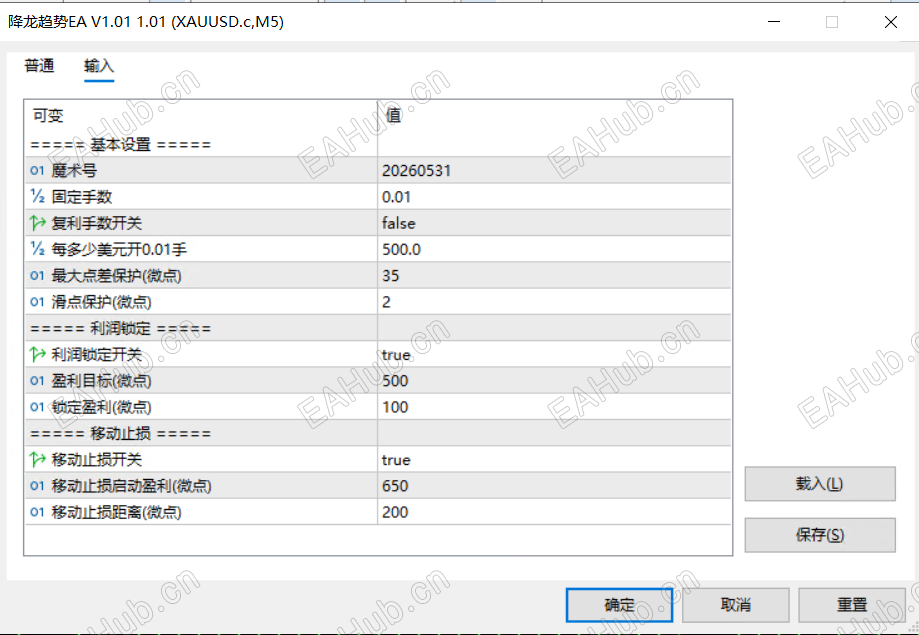Select the 锁定盈利(微点) label

pos(101,407)
